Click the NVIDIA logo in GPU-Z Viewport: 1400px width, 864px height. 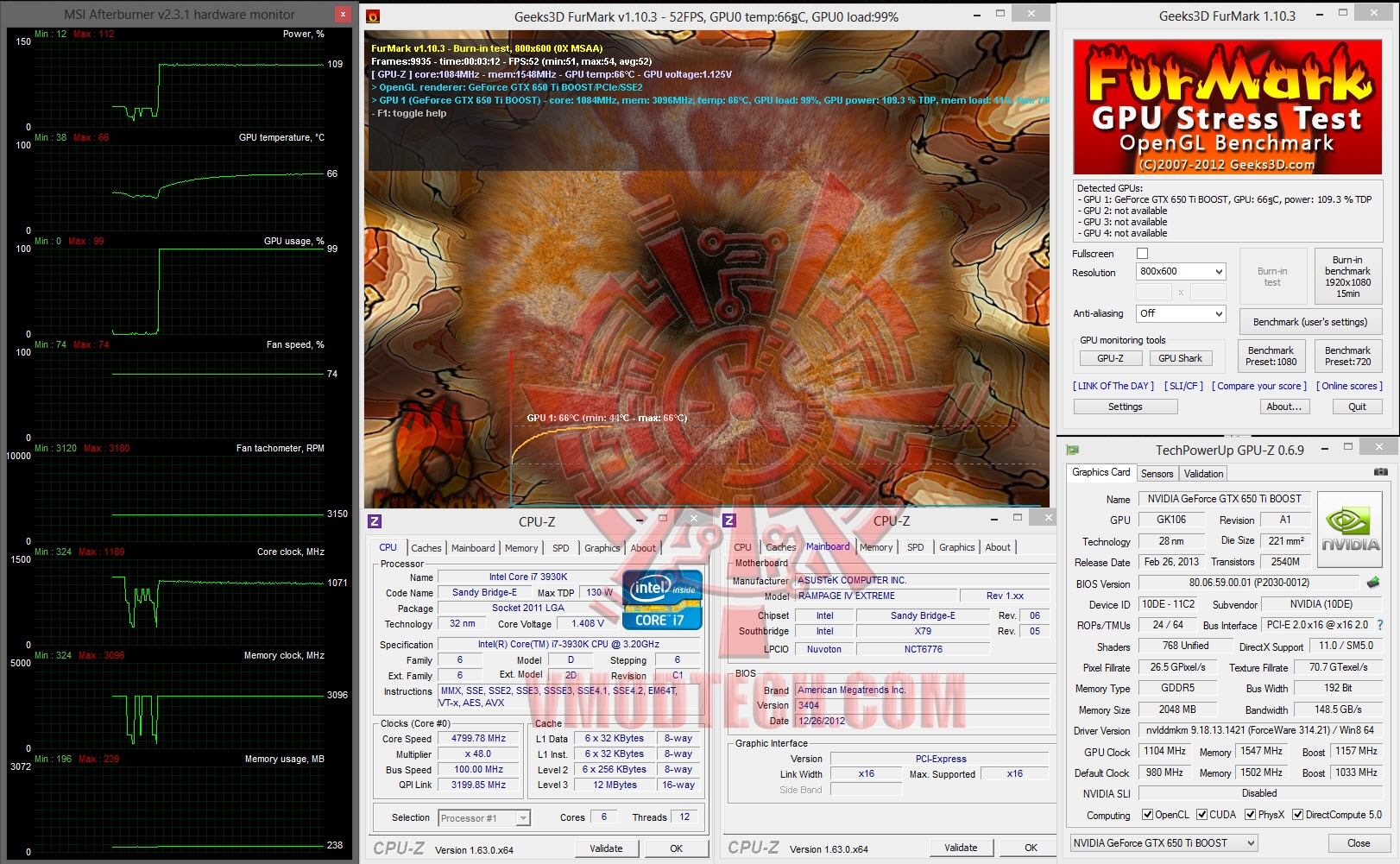tap(1350, 527)
